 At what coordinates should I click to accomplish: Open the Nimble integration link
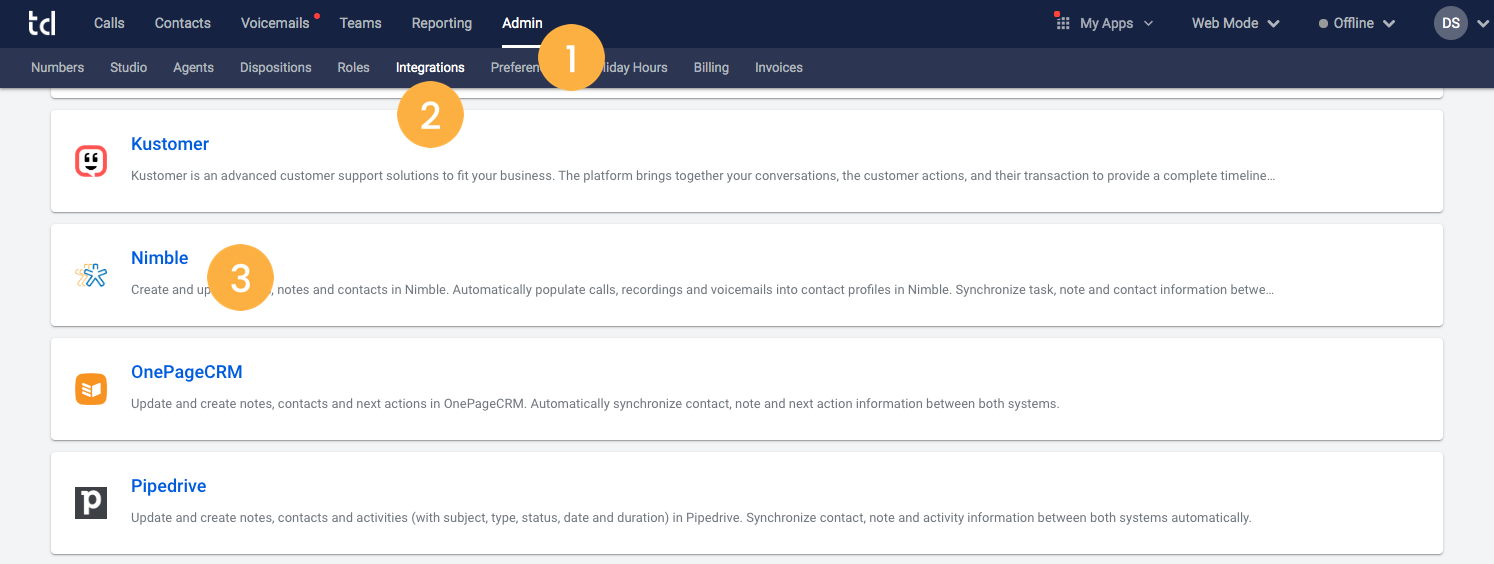(160, 258)
